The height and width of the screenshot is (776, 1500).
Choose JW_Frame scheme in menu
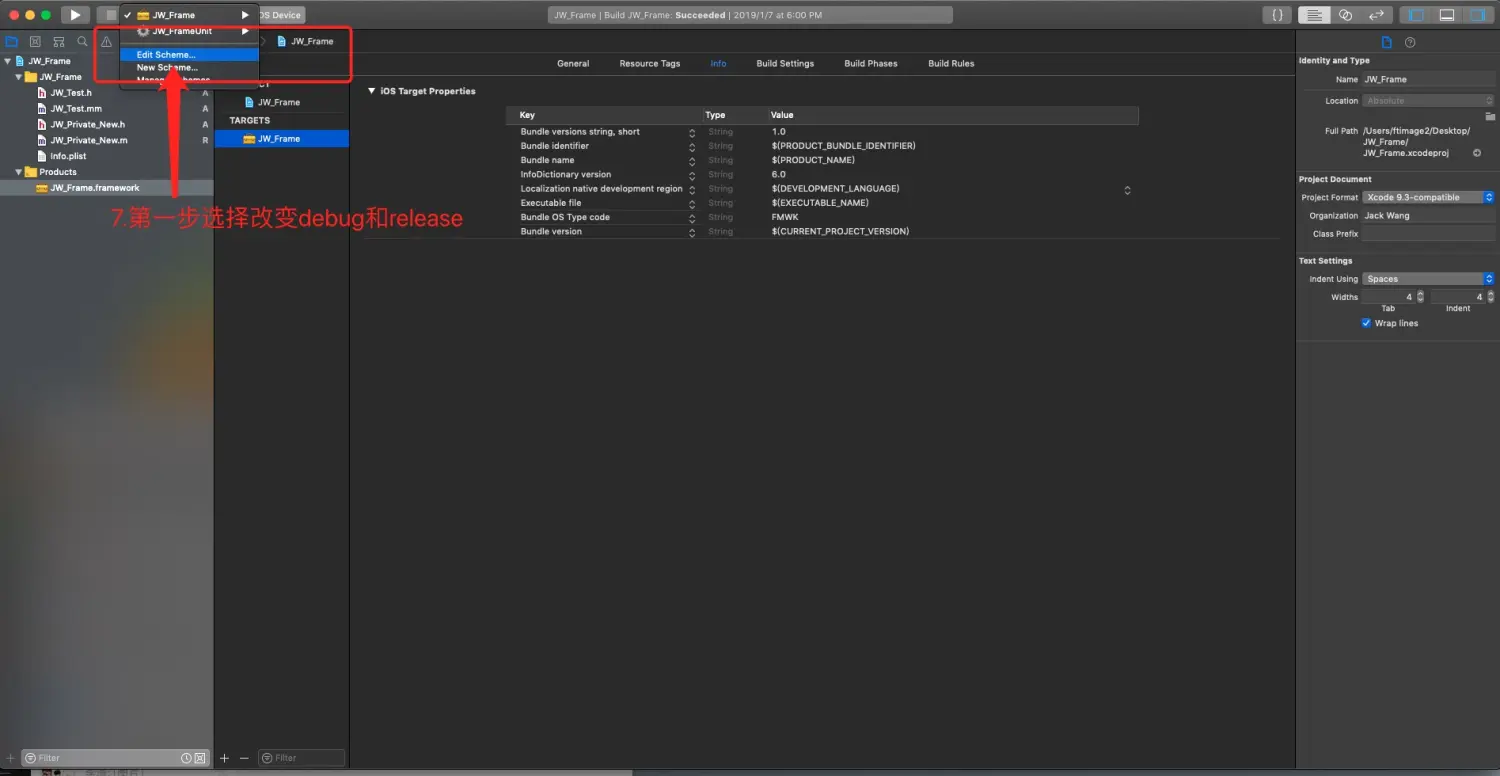(x=189, y=15)
